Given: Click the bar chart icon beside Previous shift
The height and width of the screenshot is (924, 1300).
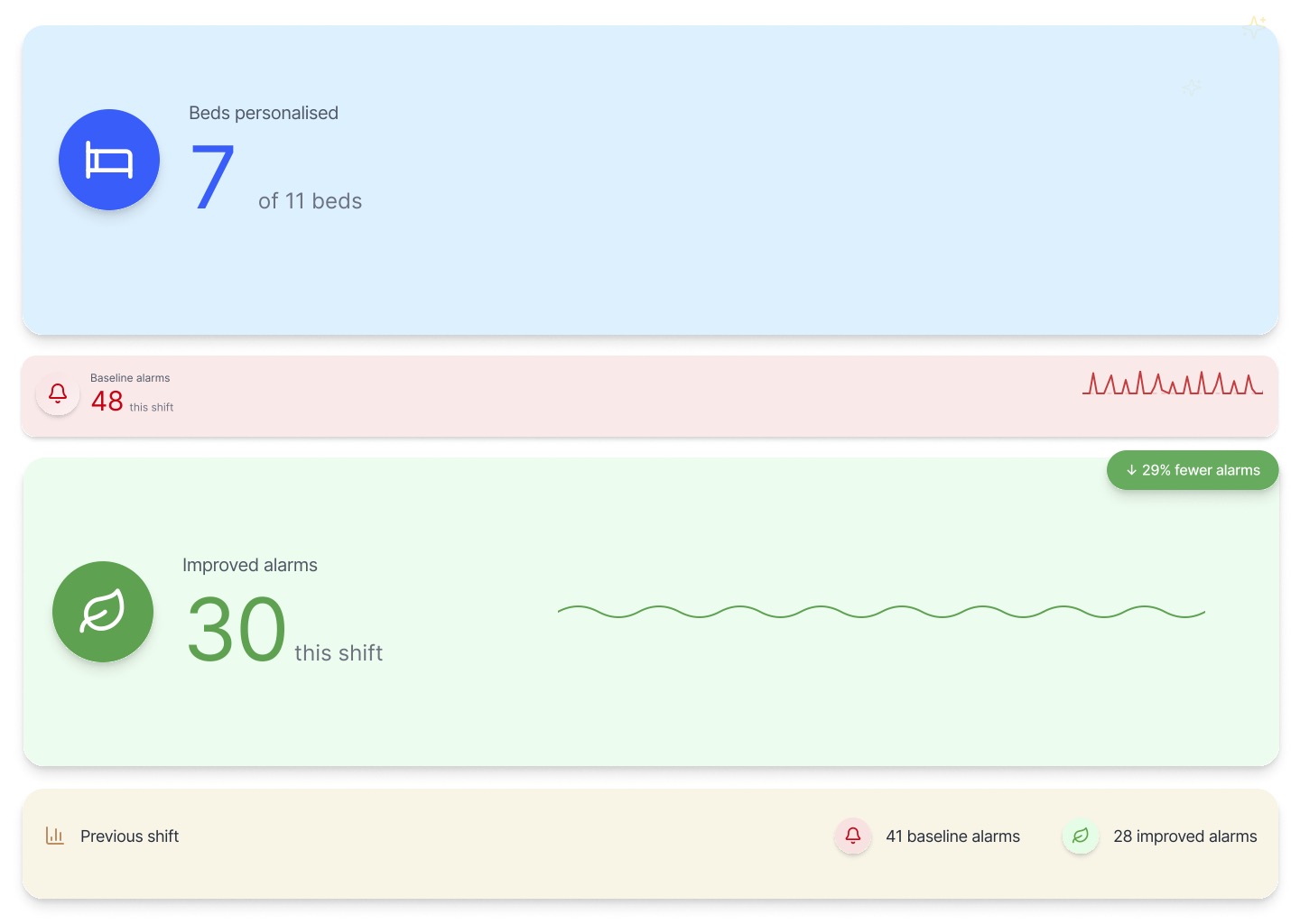Looking at the screenshot, I should (x=55, y=836).
